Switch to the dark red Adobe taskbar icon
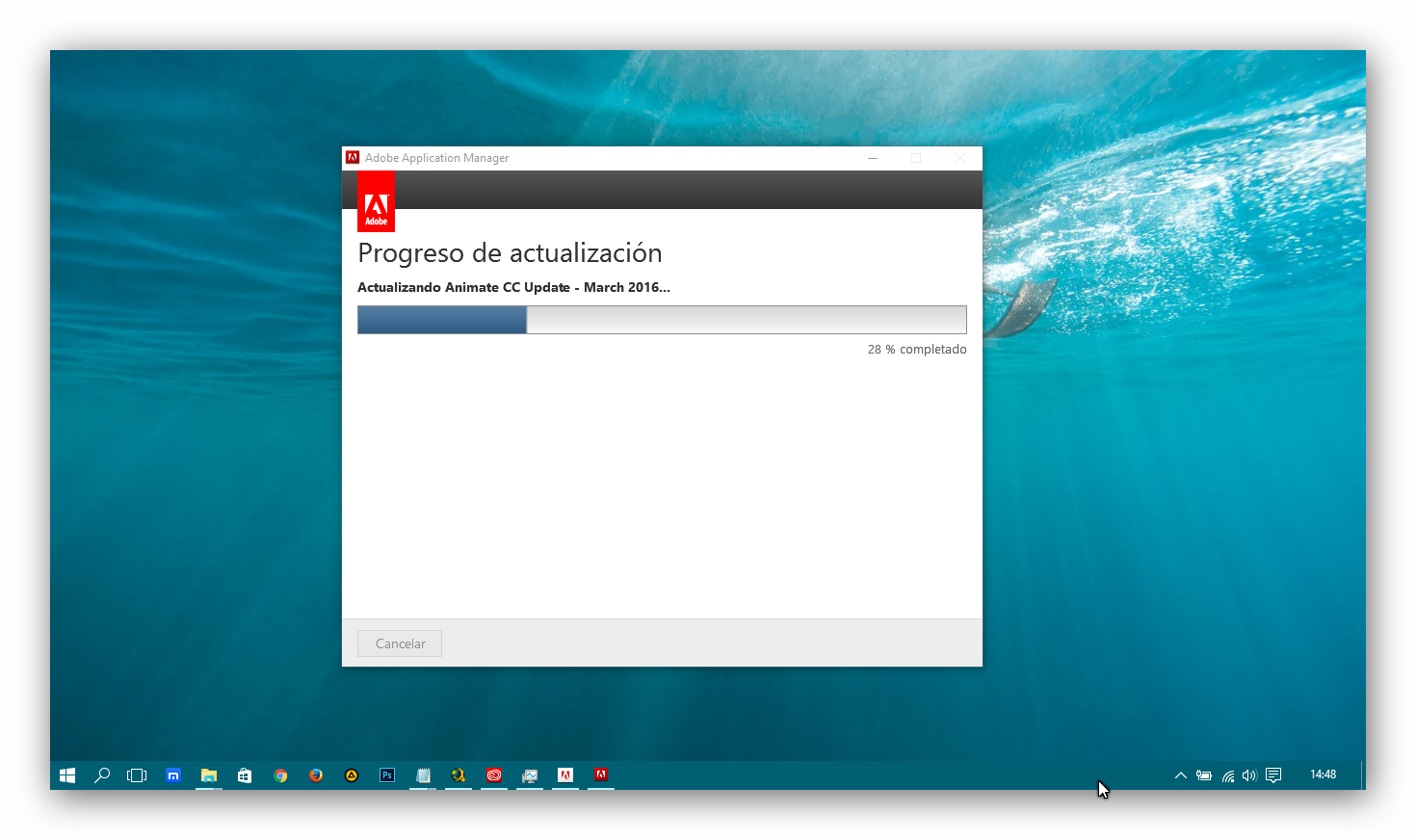The image size is (1416, 840). [x=601, y=775]
